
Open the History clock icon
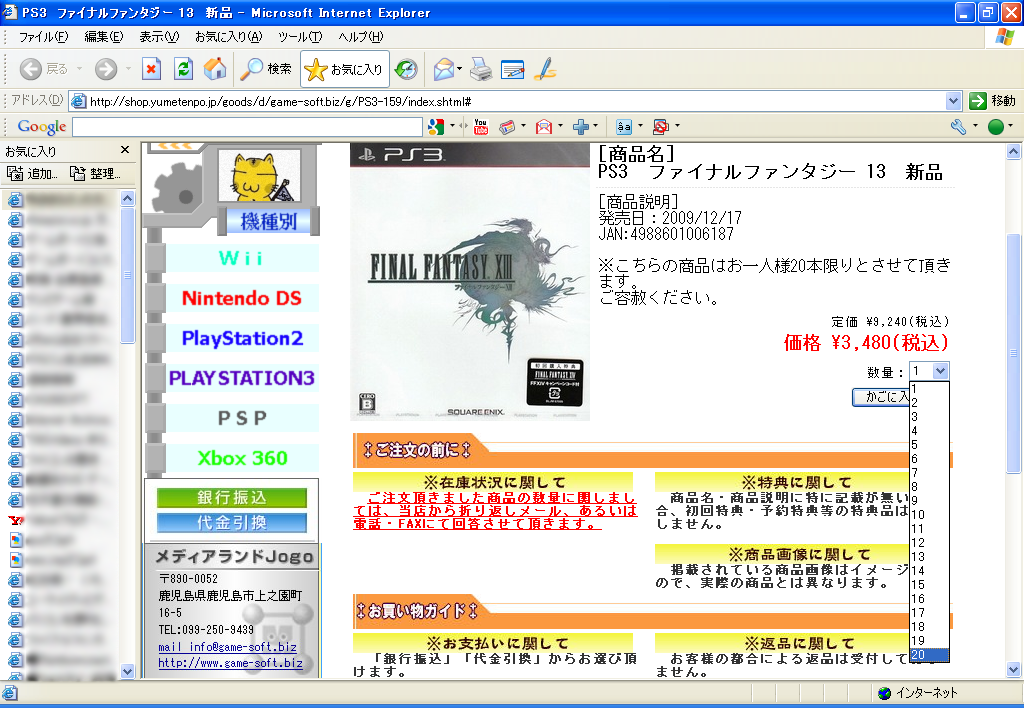tap(406, 69)
